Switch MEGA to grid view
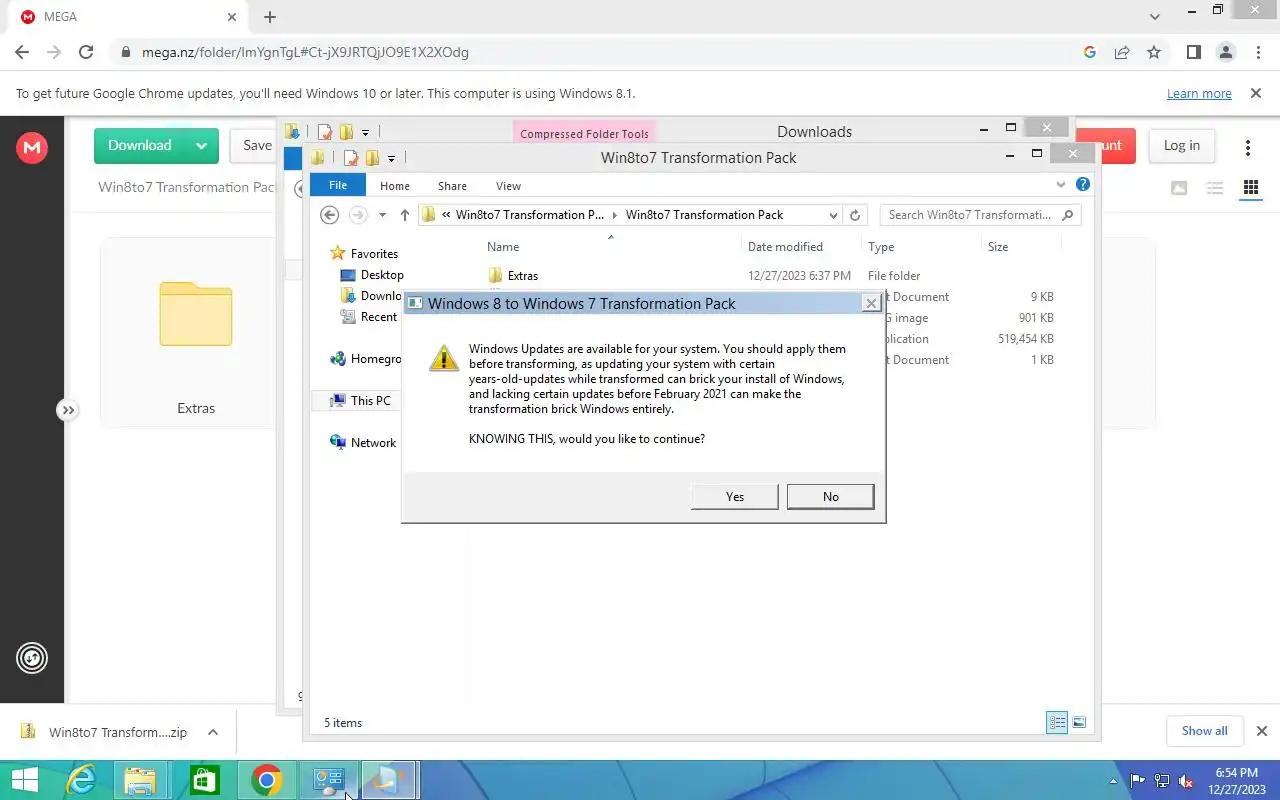This screenshot has width=1280, height=800. [x=1250, y=187]
